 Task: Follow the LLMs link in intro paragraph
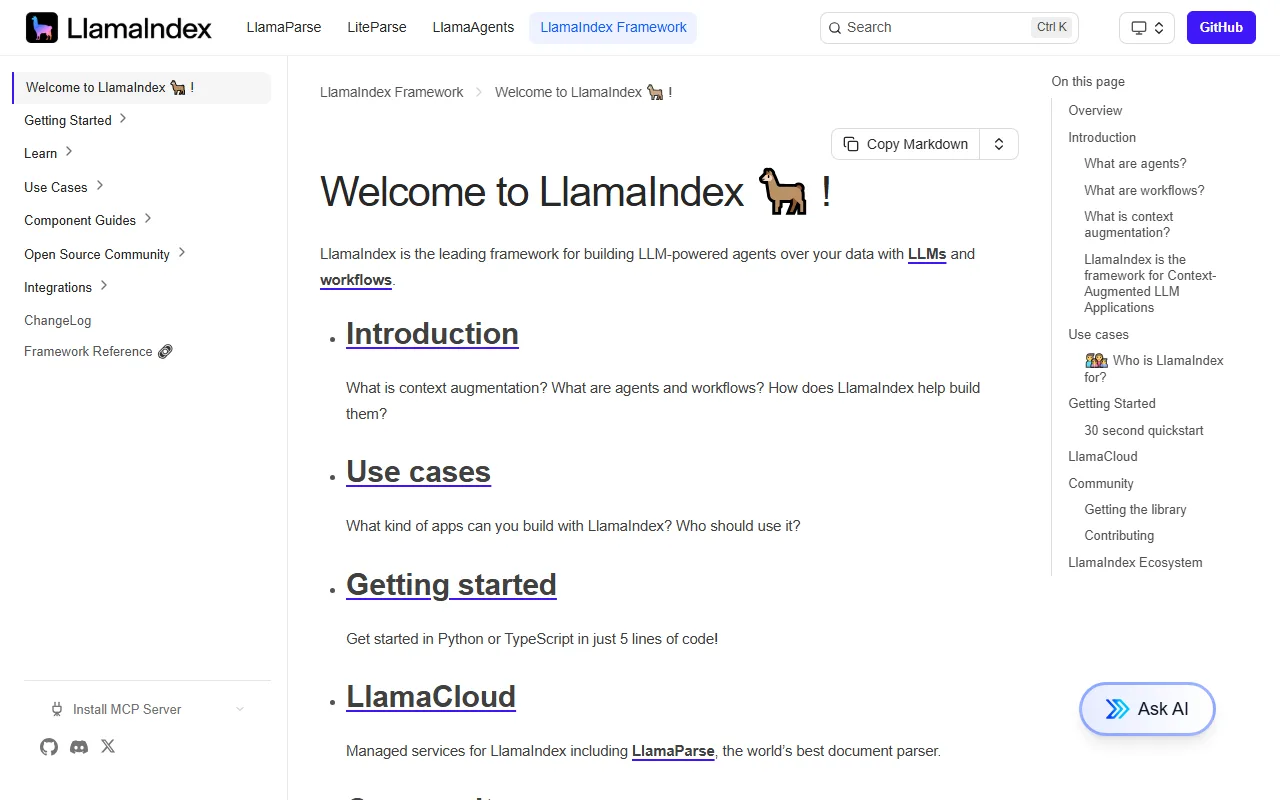(927, 255)
